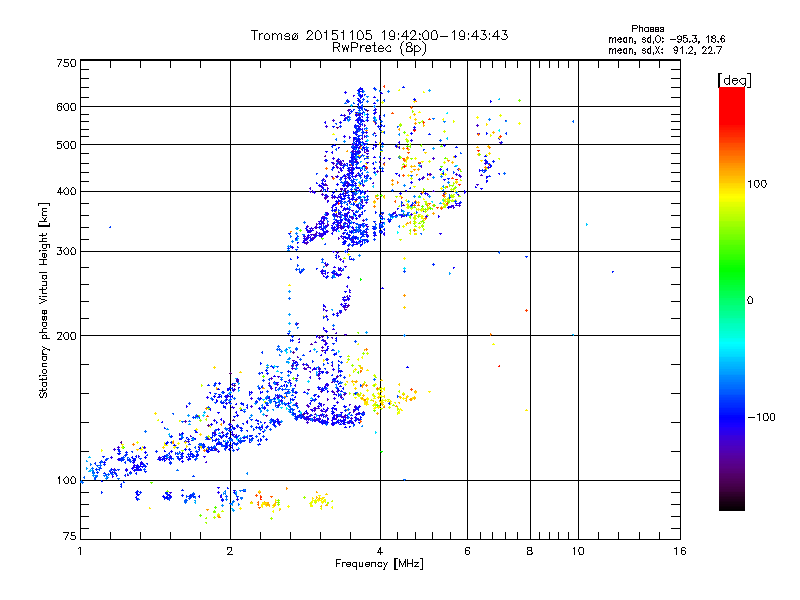Click the "2" frequency axis tick label
This screenshot has height=600, width=800.
pos(230,551)
